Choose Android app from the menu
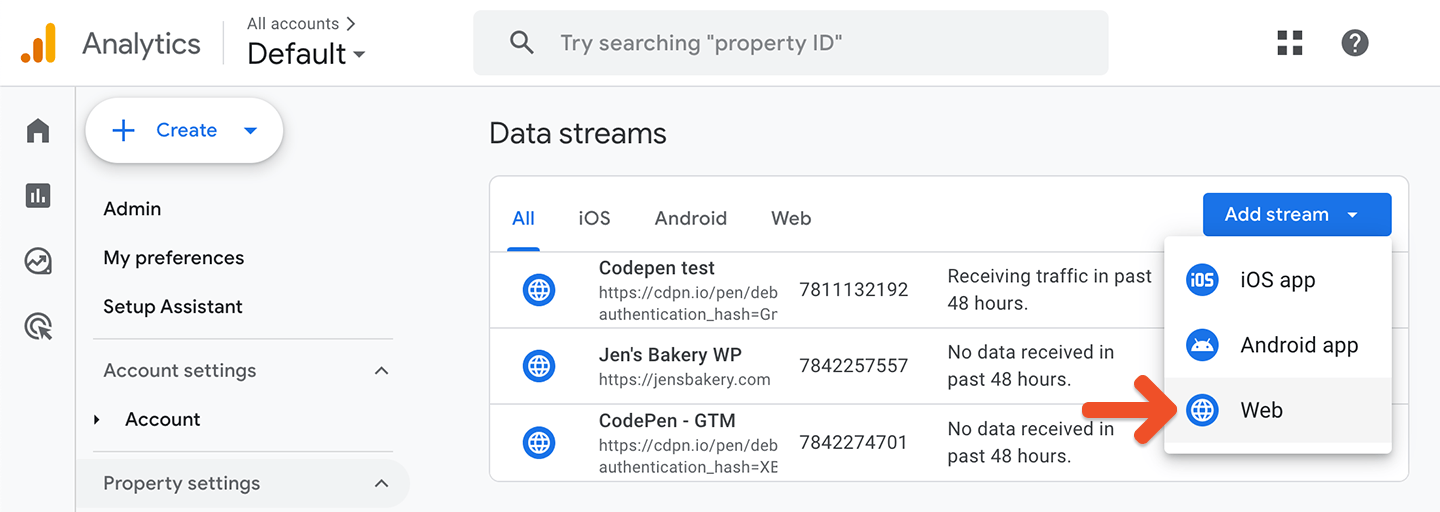 coord(1298,346)
